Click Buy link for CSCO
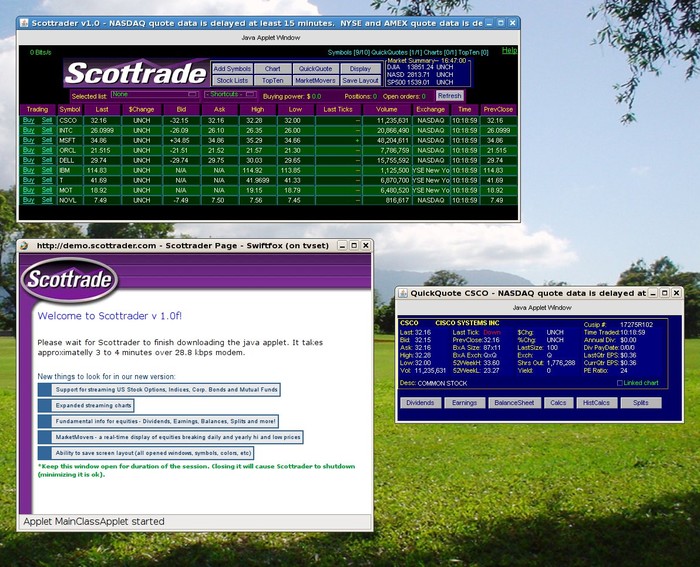The height and width of the screenshot is (567, 700). click(29, 119)
